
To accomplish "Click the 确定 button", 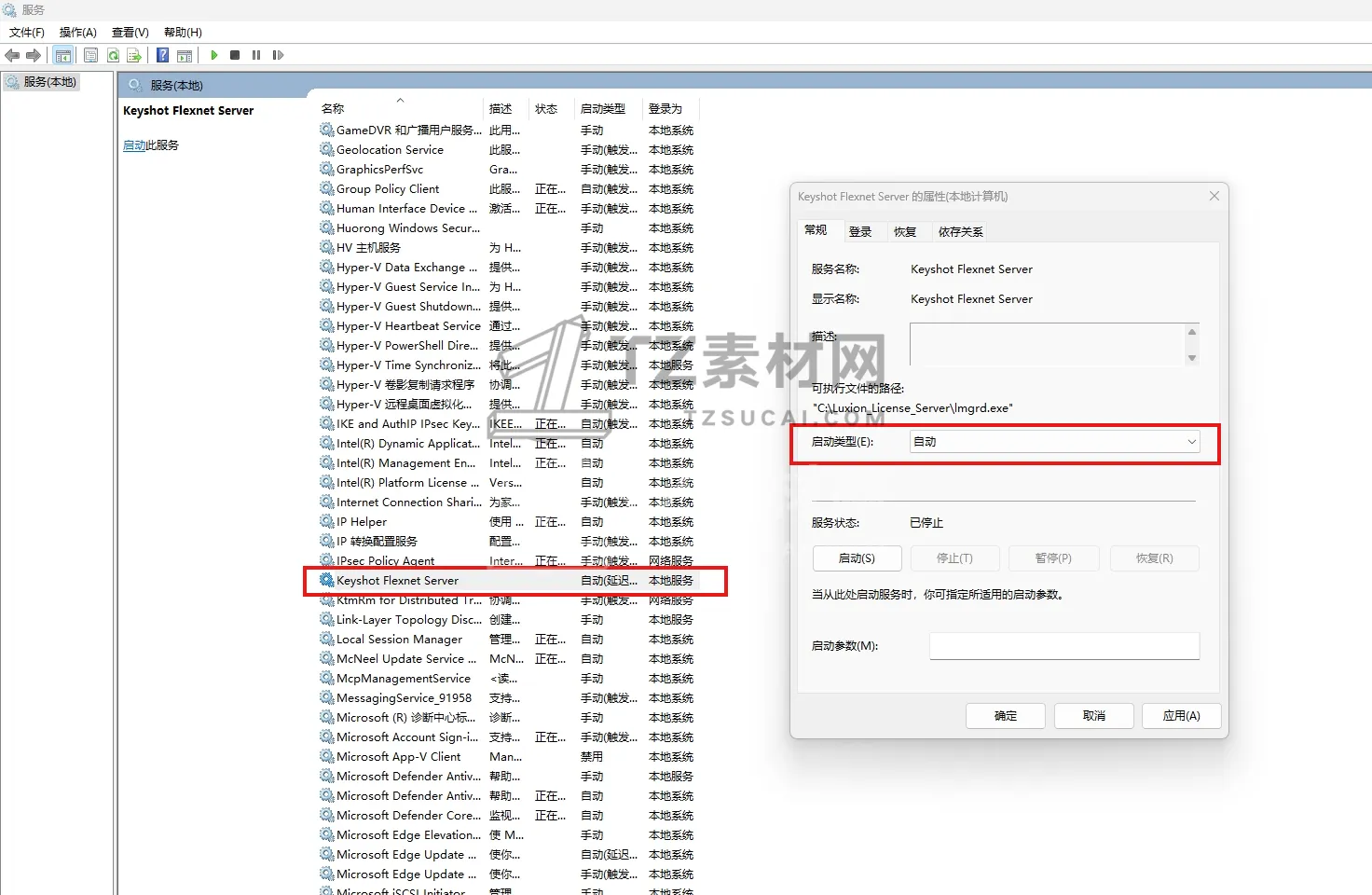I will [1006, 716].
